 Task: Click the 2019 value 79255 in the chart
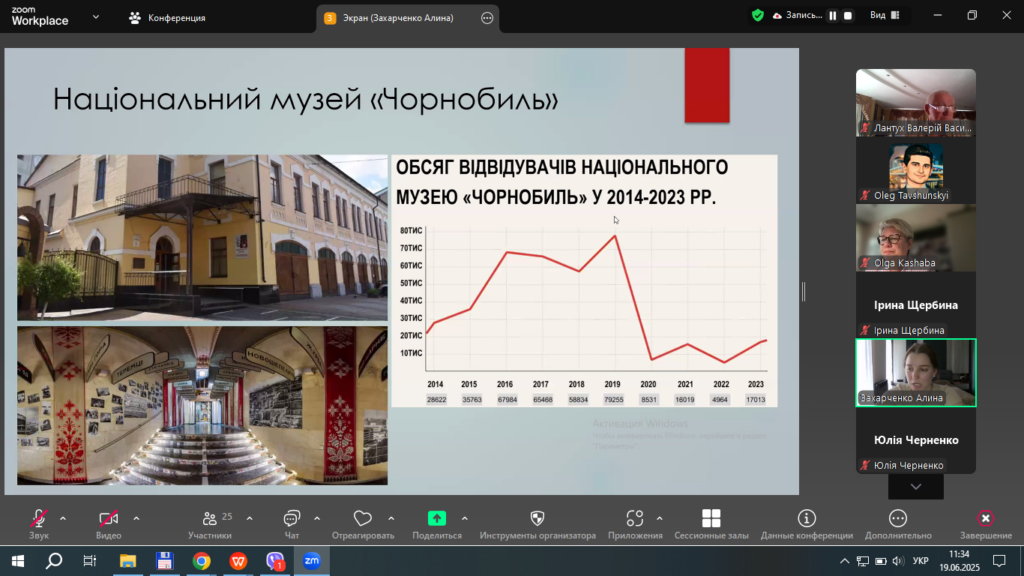click(x=614, y=400)
